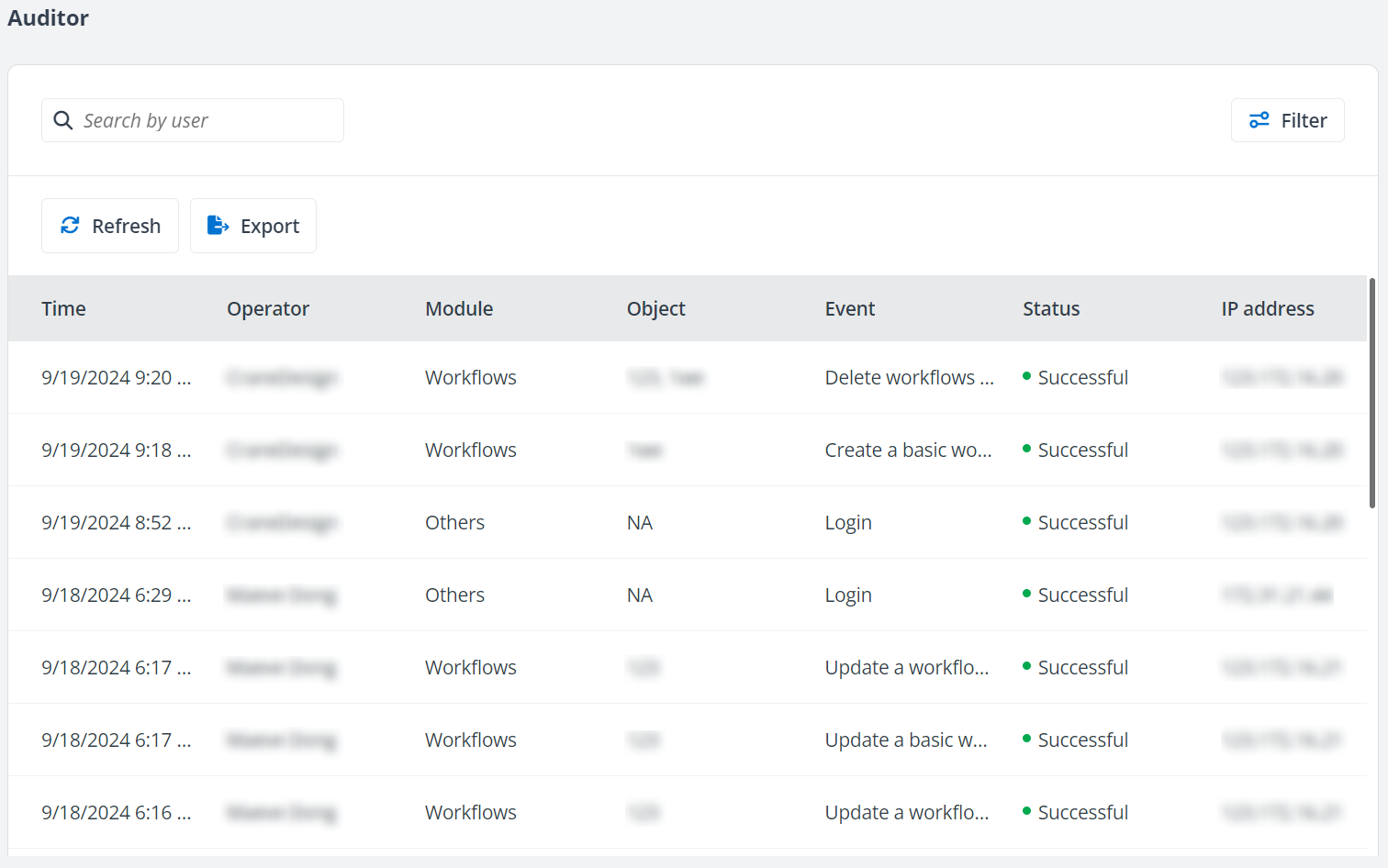Click the export arrow icon

coord(218,225)
